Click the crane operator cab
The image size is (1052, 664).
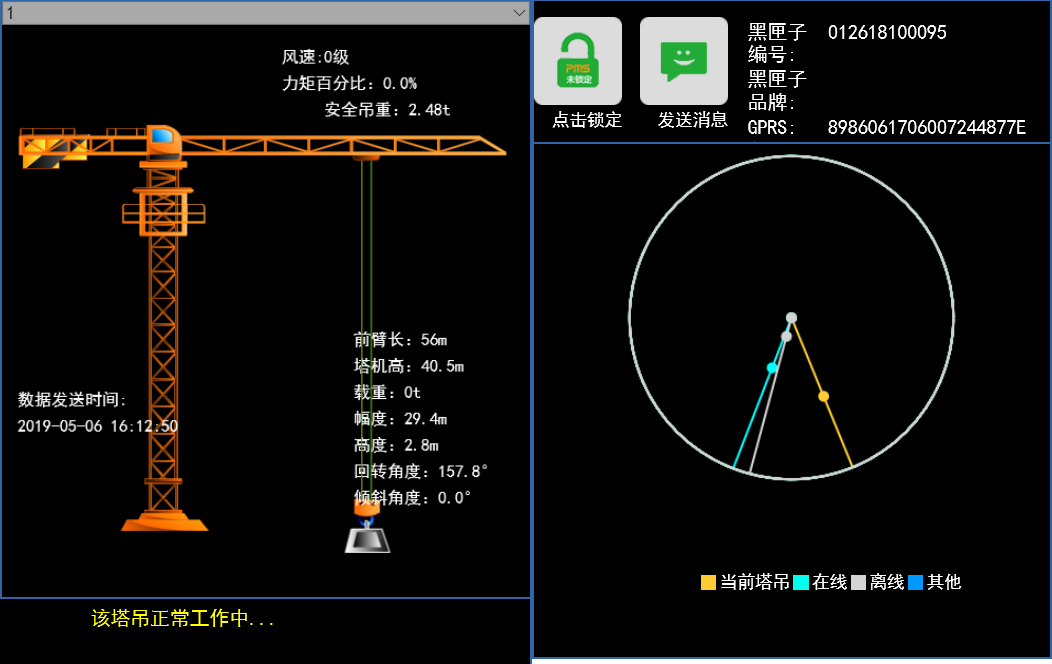point(164,138)
